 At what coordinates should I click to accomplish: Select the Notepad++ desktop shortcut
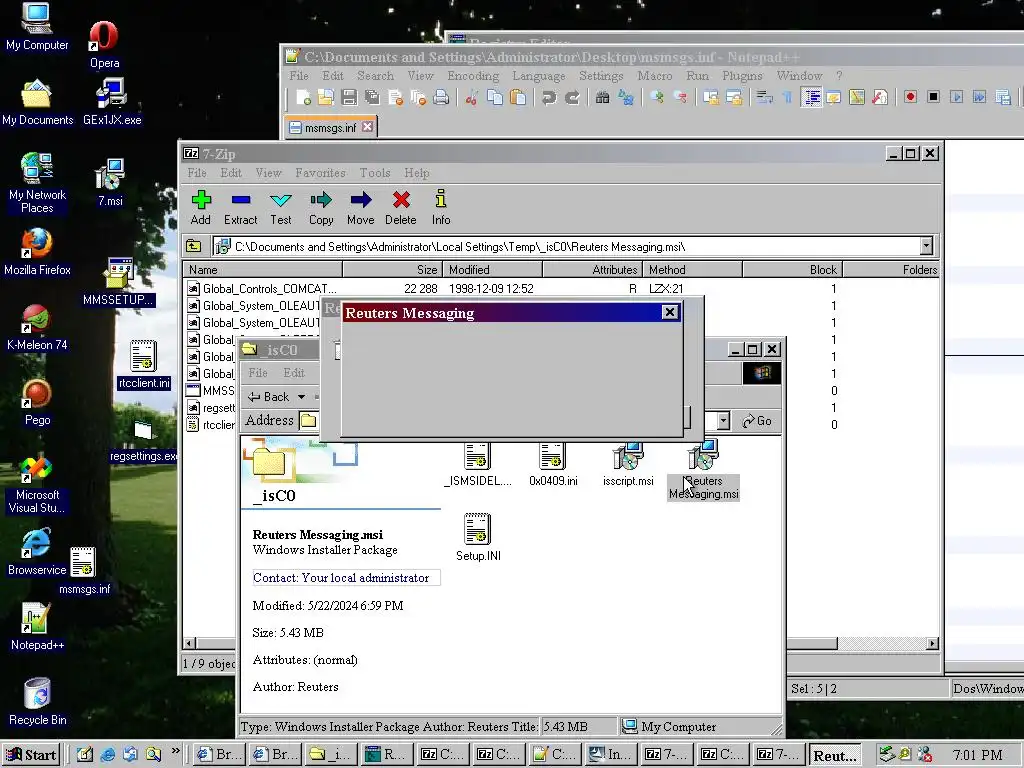(x=37, y=627)
